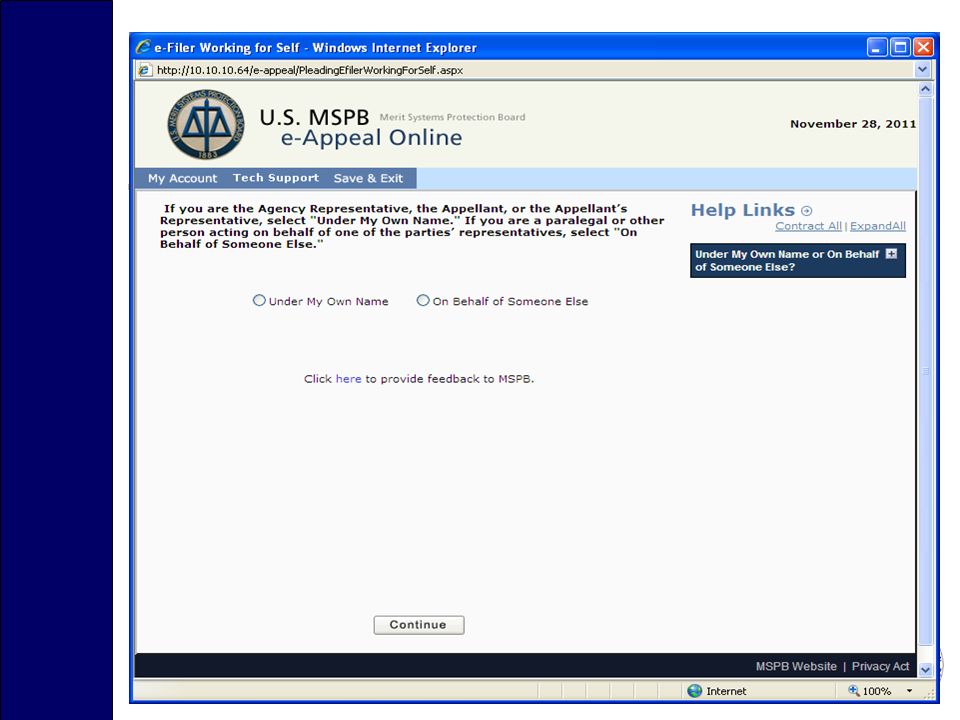Click the Internet Explorer title bar icon
The height and width of the screenshot is (720, 960).
click(x=143, y=47)
